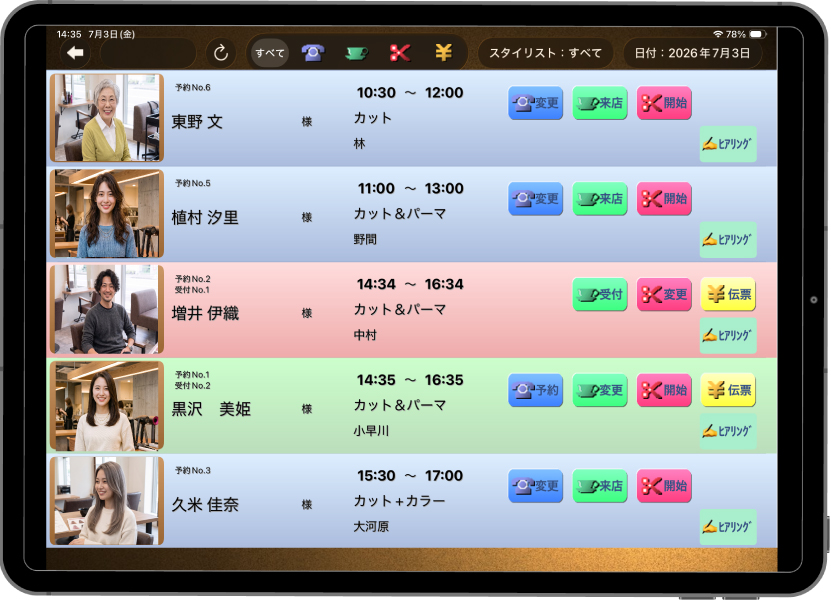831x600 pixels.
Task: Open the スタイリスト：すべて selector
Action: point(545,53)
